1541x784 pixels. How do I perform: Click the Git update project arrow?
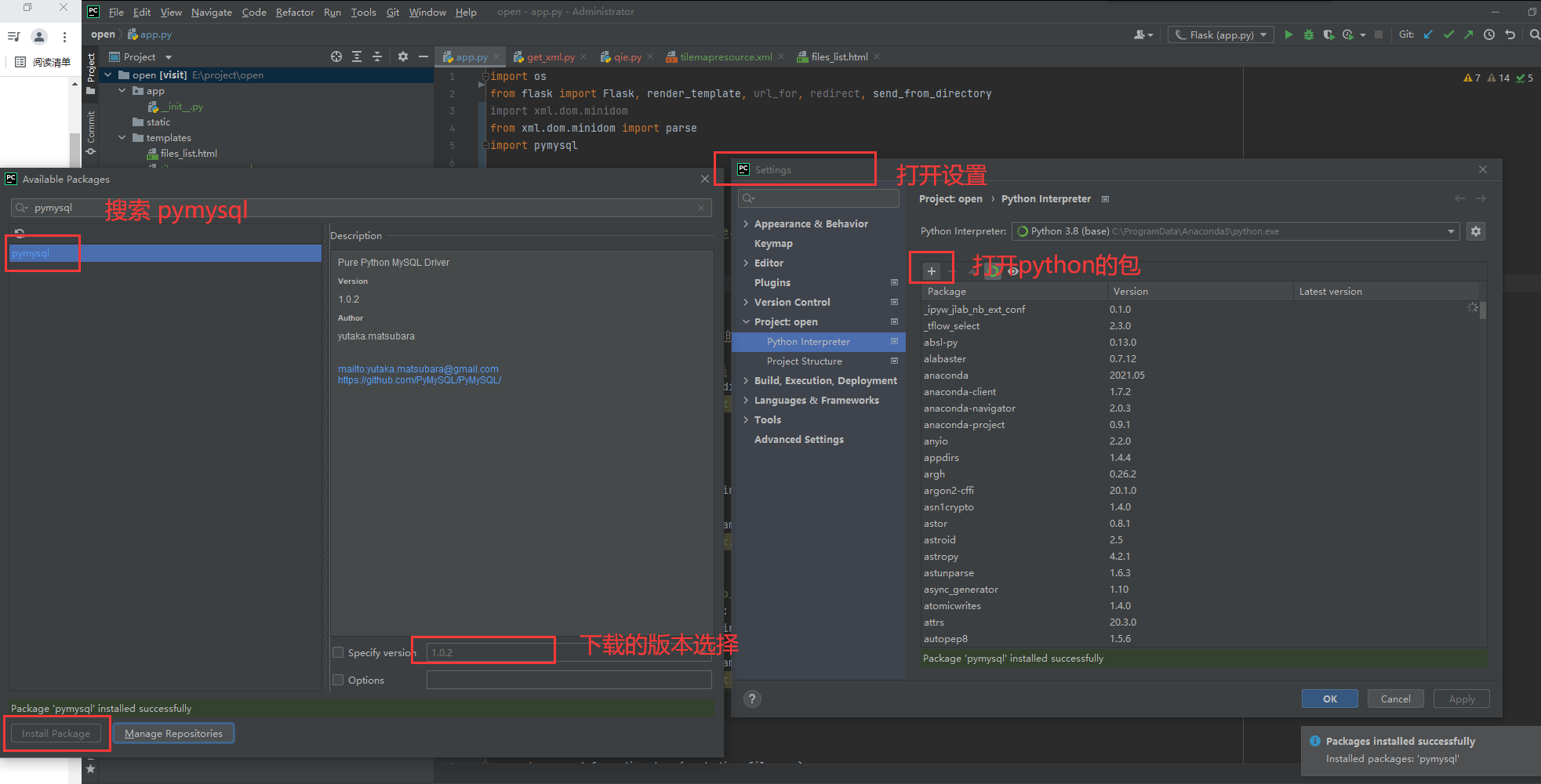tap(1428, 34)
